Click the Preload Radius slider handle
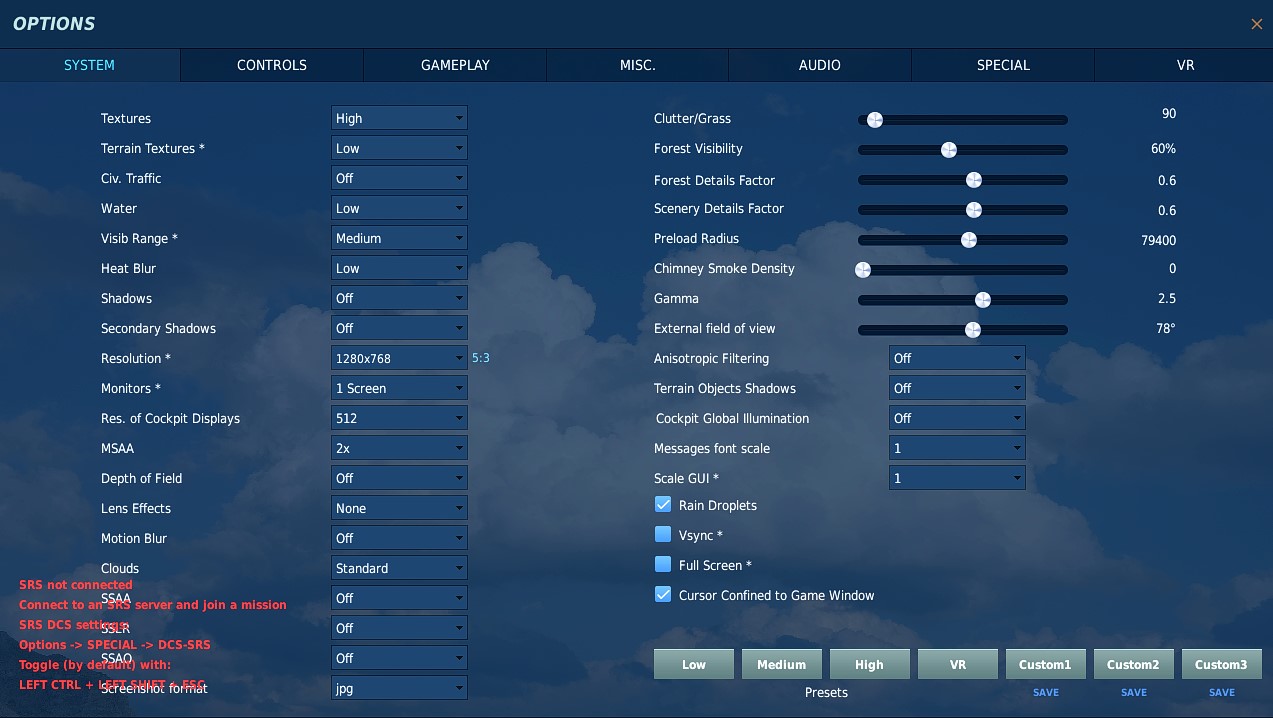Screen dimensions: 1273x718 (x=968, y=240)
